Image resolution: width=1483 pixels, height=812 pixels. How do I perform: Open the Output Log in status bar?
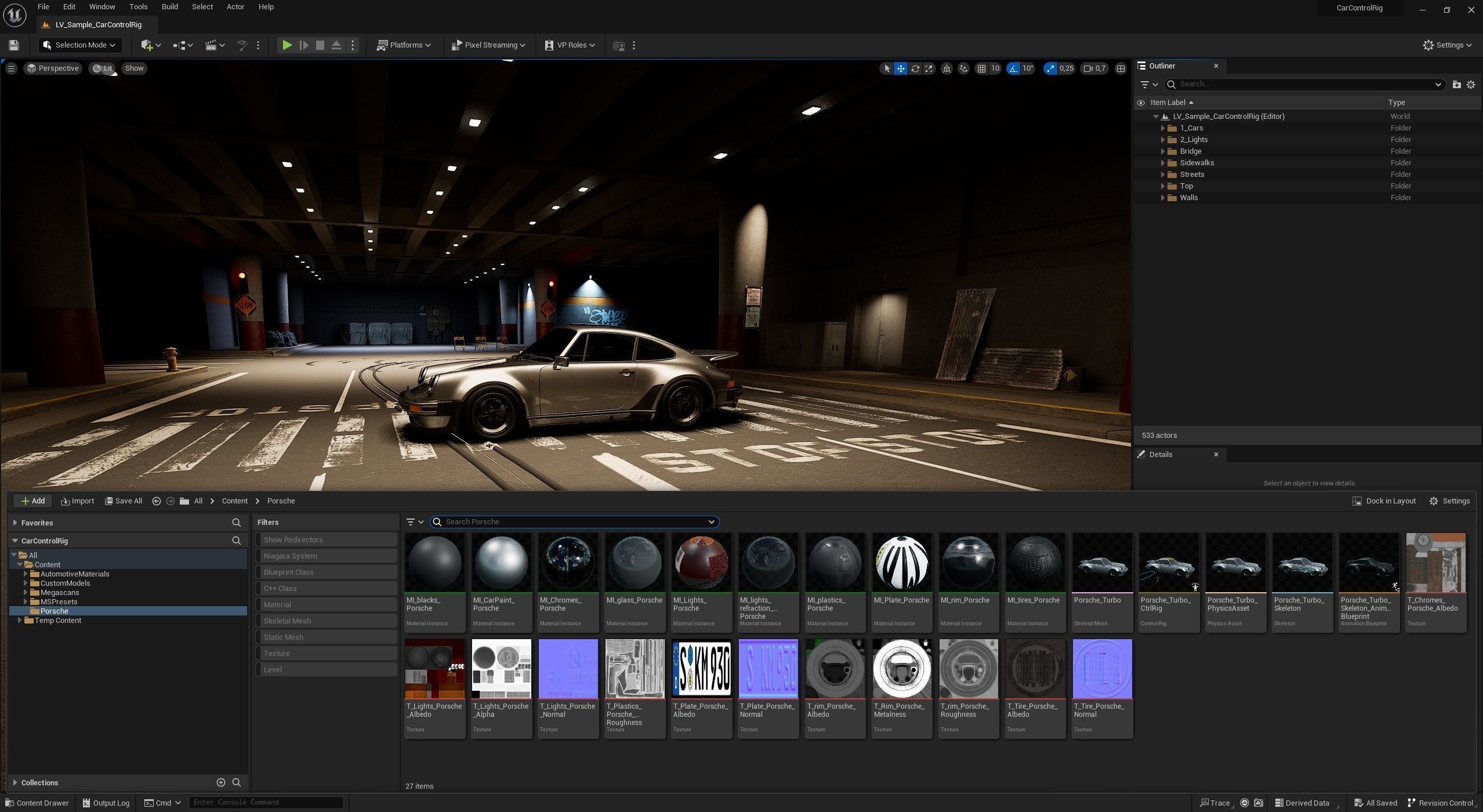pos(106,803)
